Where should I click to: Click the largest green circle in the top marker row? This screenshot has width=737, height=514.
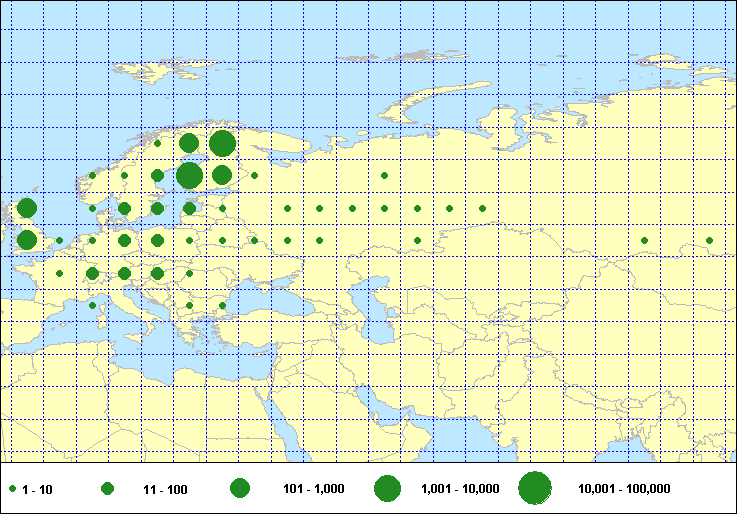[x=222, y=143]
